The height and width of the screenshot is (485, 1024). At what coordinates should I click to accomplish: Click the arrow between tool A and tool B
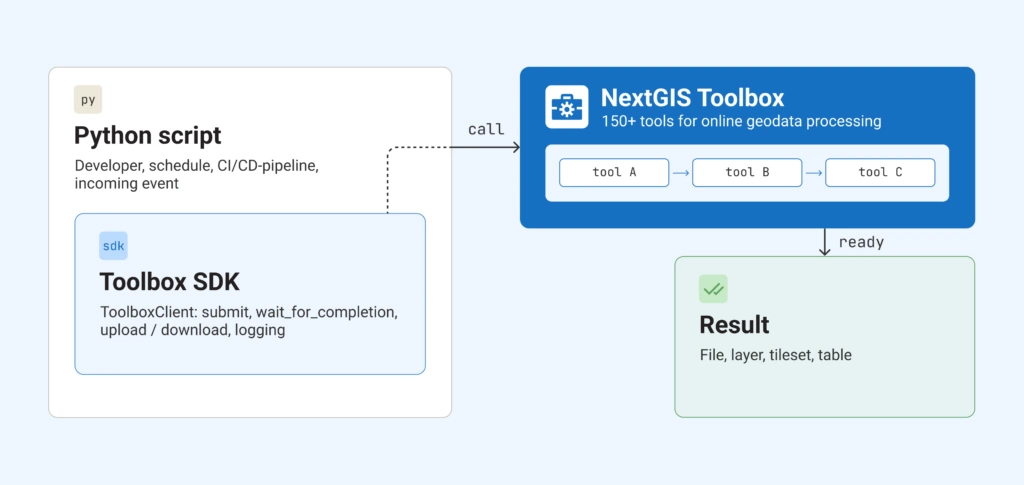point(681,173)
